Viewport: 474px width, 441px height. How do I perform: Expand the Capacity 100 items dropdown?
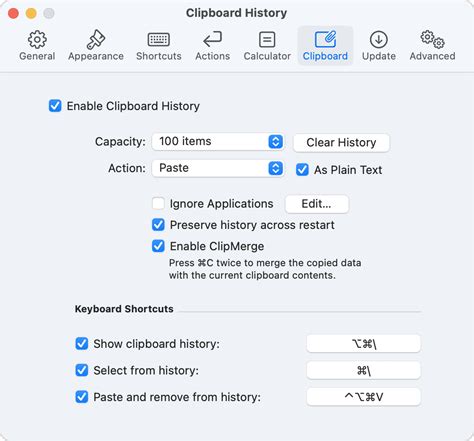(x=218, y=141)
